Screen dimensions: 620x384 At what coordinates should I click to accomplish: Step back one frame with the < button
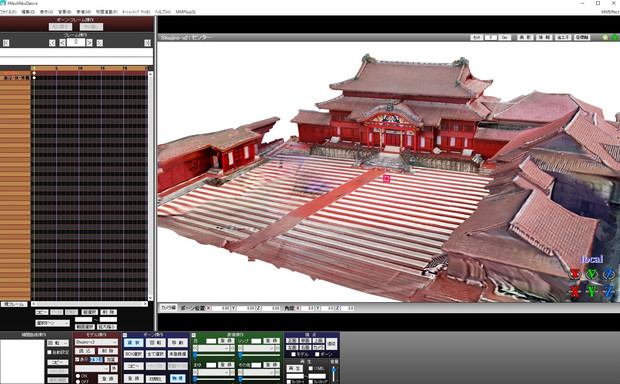62,43
